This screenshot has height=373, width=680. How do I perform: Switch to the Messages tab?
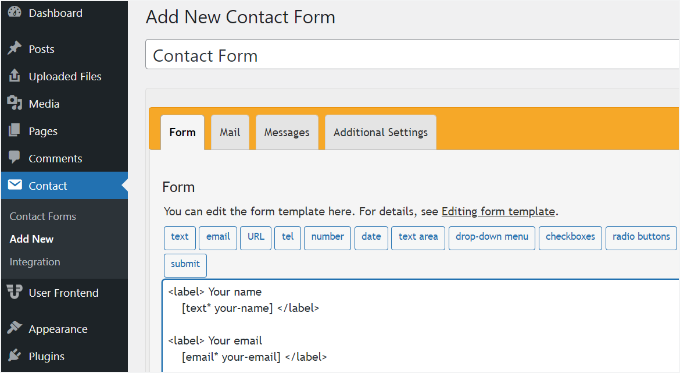click(x=287, y=132)
